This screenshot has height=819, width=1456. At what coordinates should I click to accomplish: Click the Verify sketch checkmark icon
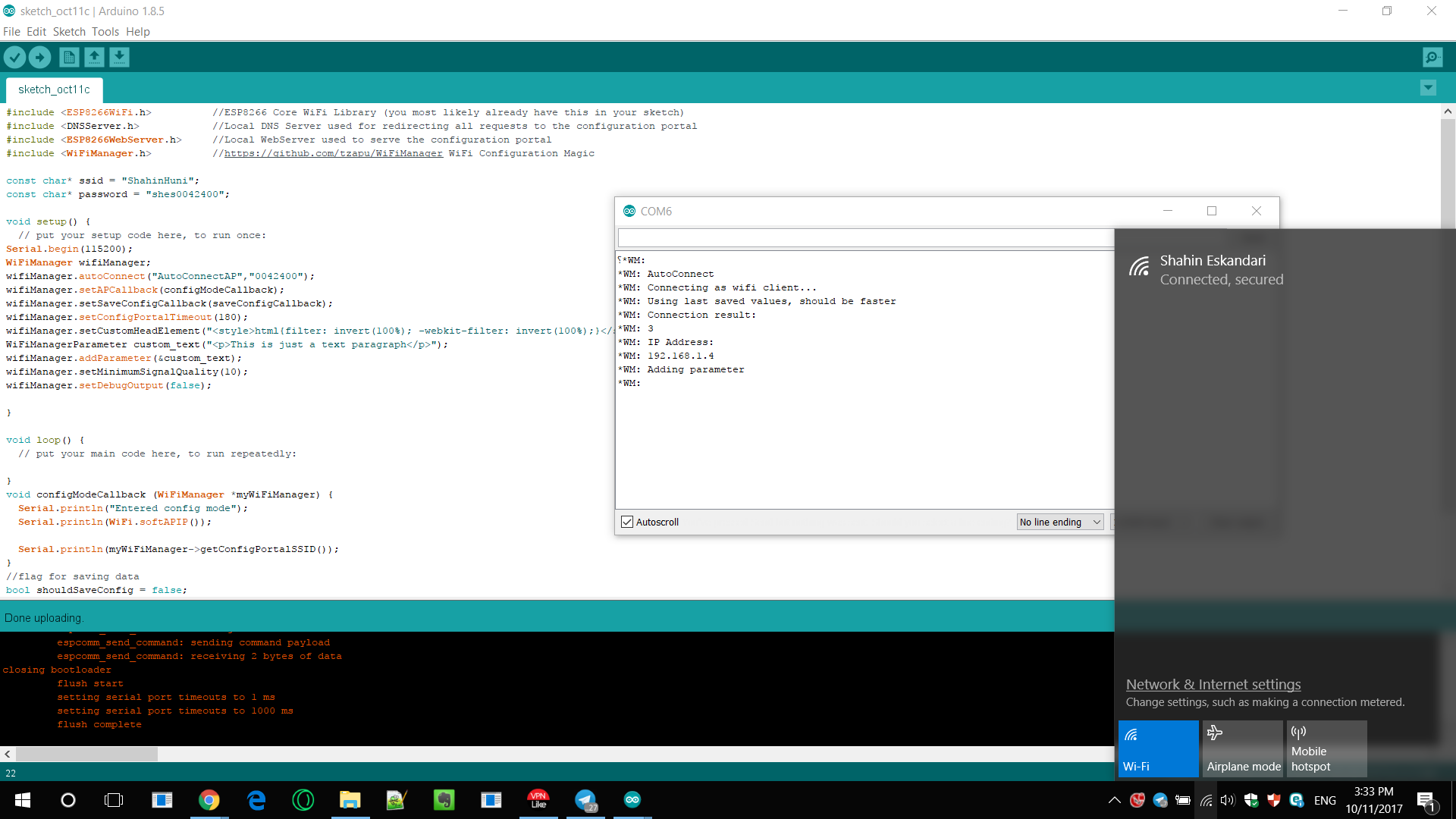tap(14, 57)
